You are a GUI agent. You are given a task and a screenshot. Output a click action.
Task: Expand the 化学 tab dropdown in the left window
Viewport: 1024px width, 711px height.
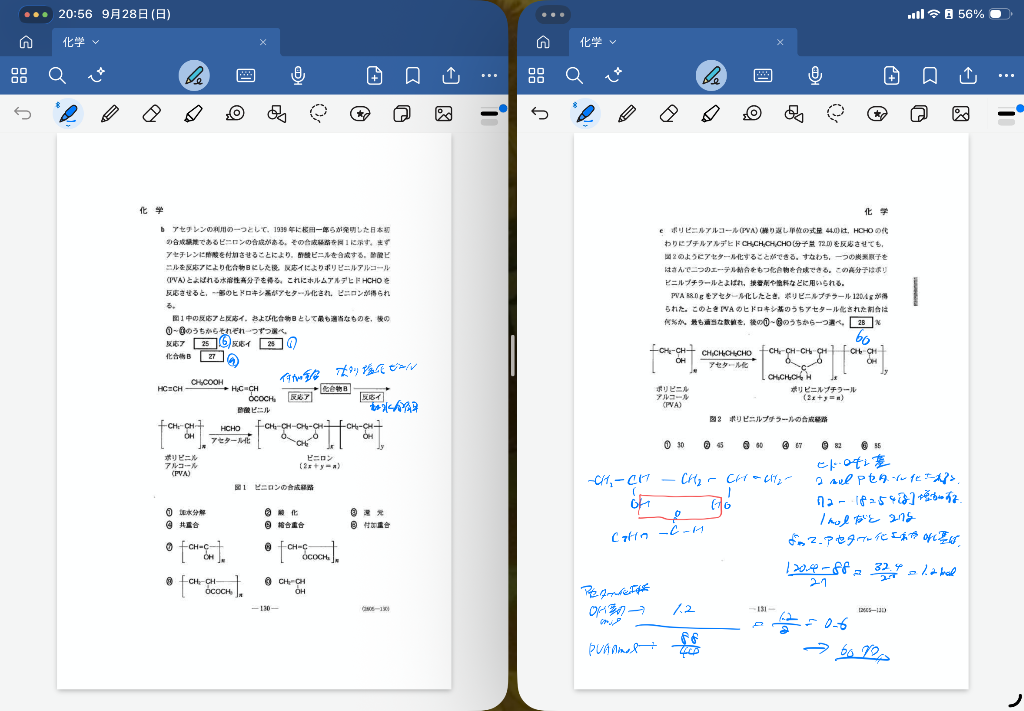(96, 42)
